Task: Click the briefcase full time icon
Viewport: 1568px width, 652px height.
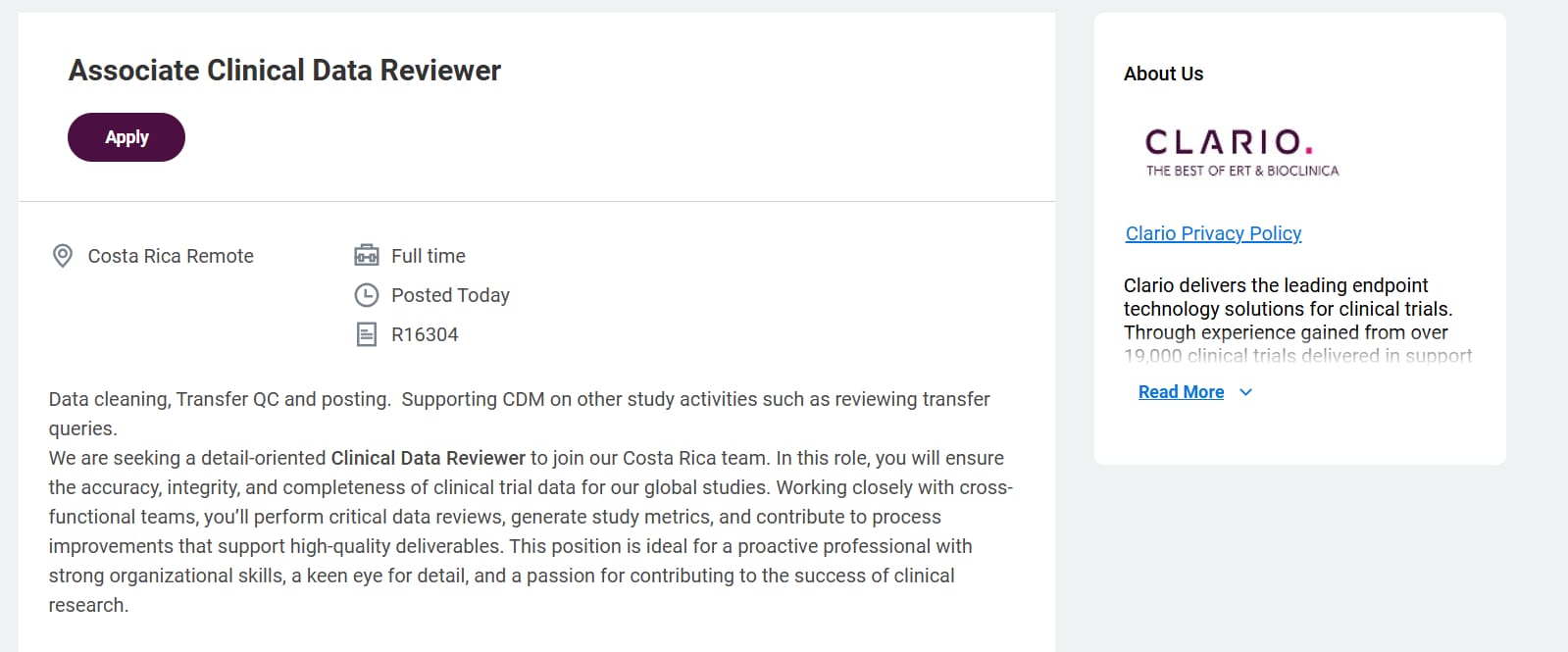Action: [366, 256]
